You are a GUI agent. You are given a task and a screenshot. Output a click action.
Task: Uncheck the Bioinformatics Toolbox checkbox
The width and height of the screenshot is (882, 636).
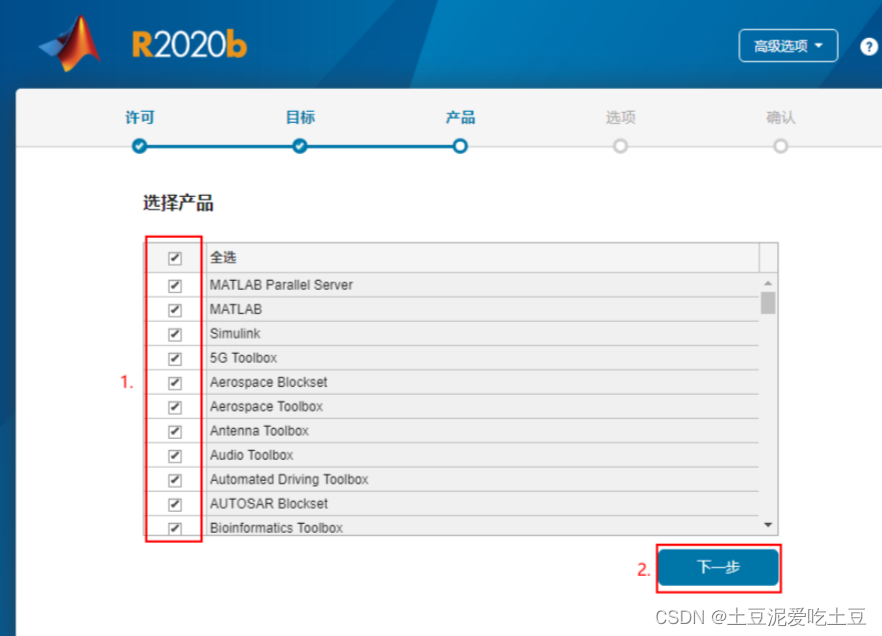(x=175, y=528)
